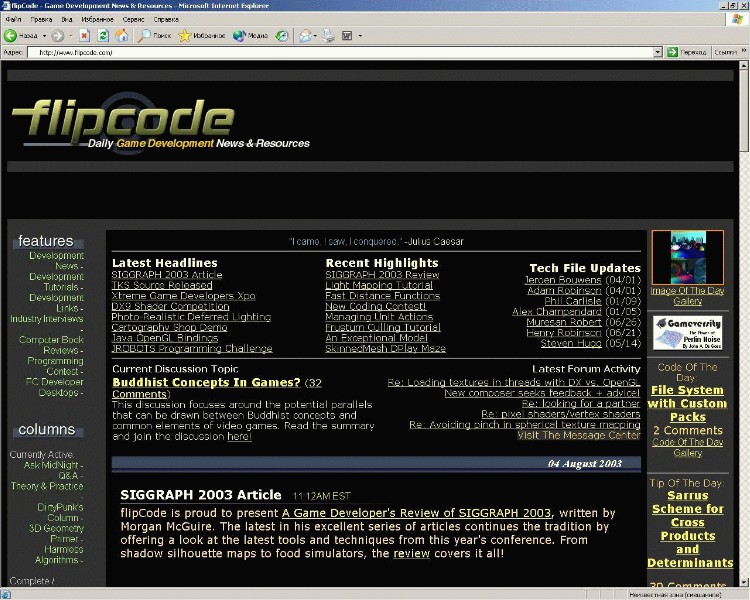Go back with the green Назад arrow
Viewport: 750px width, 600px height.
click(x=20, y=35)
